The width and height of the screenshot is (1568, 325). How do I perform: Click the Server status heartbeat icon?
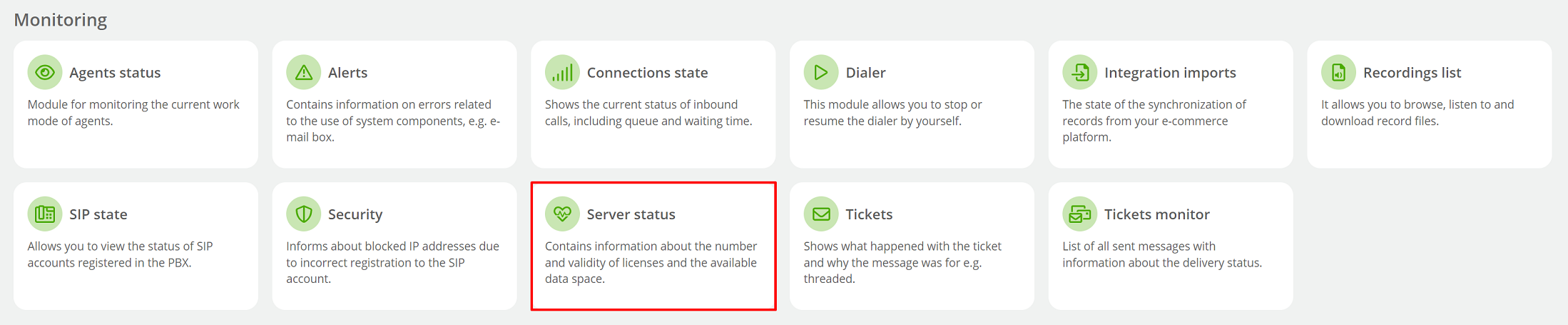click(563, 214)
